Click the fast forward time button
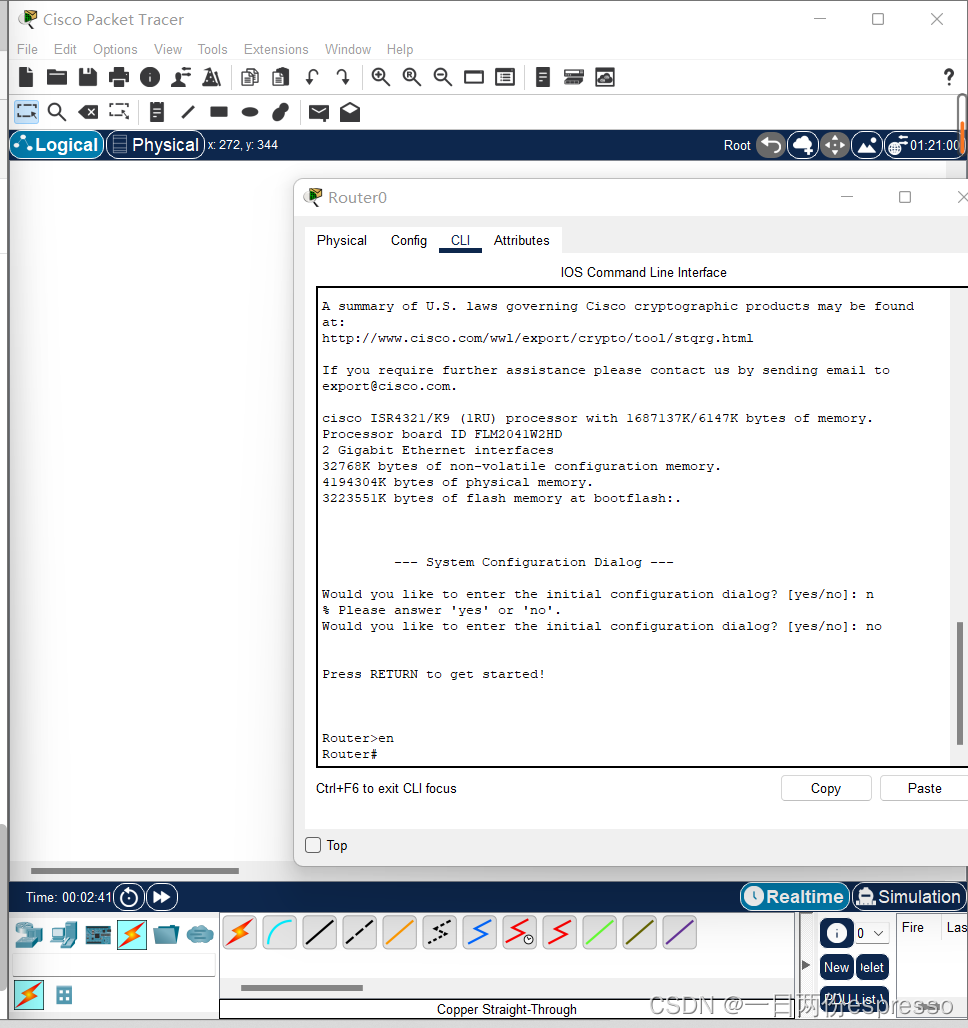 (x=162, y=897)
